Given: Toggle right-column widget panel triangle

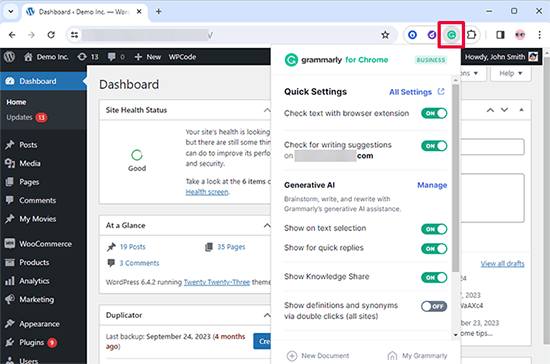Looking at the screenshot, I should coord(521,110).
